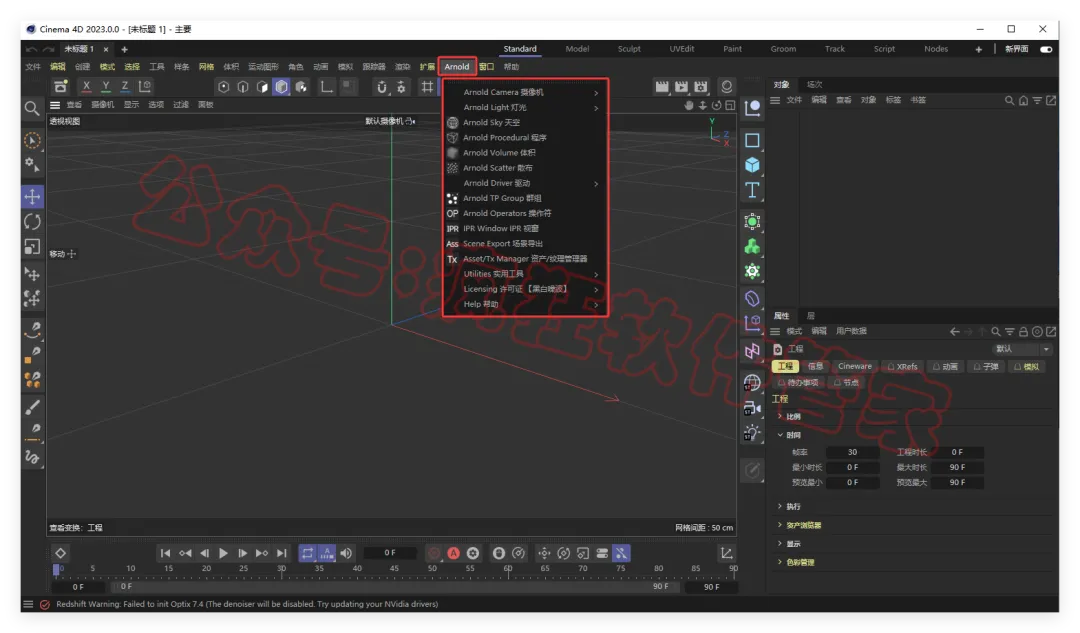Switch to the Sculpt layout tab
This screenshot has height=633, width=1080.
point(629,49)
